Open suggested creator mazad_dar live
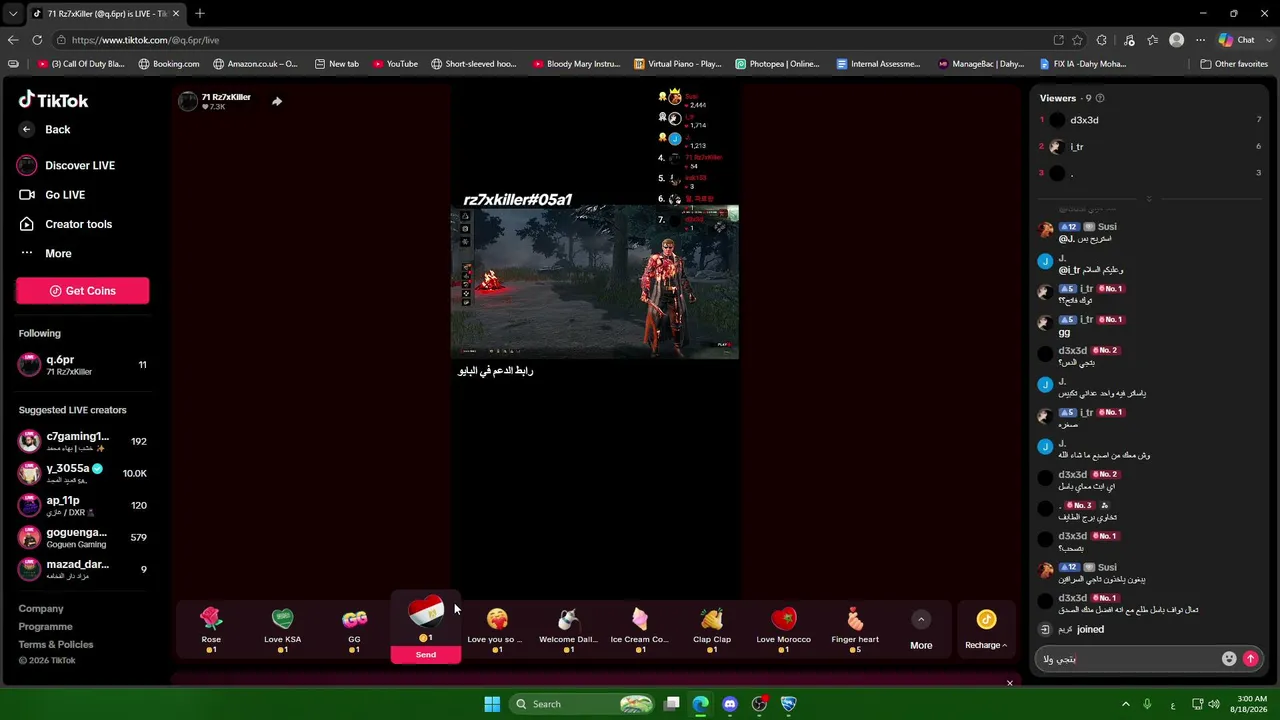The image size is (1280, 720). 83,569
